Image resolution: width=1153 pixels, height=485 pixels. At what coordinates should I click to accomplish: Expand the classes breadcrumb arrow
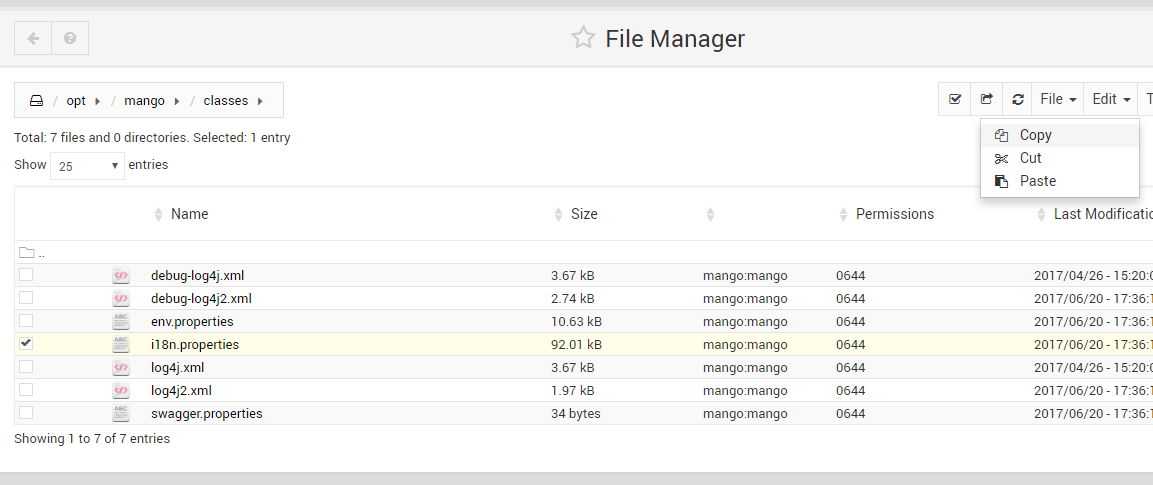260,101
